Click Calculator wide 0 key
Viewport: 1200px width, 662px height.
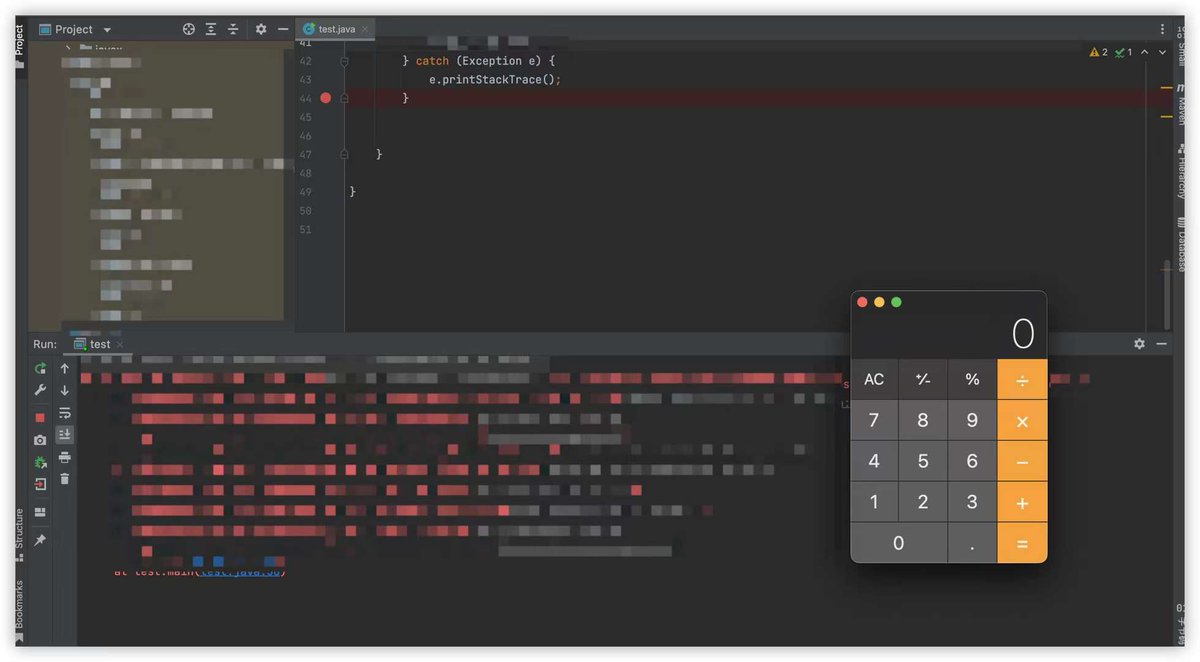point(899,543)
